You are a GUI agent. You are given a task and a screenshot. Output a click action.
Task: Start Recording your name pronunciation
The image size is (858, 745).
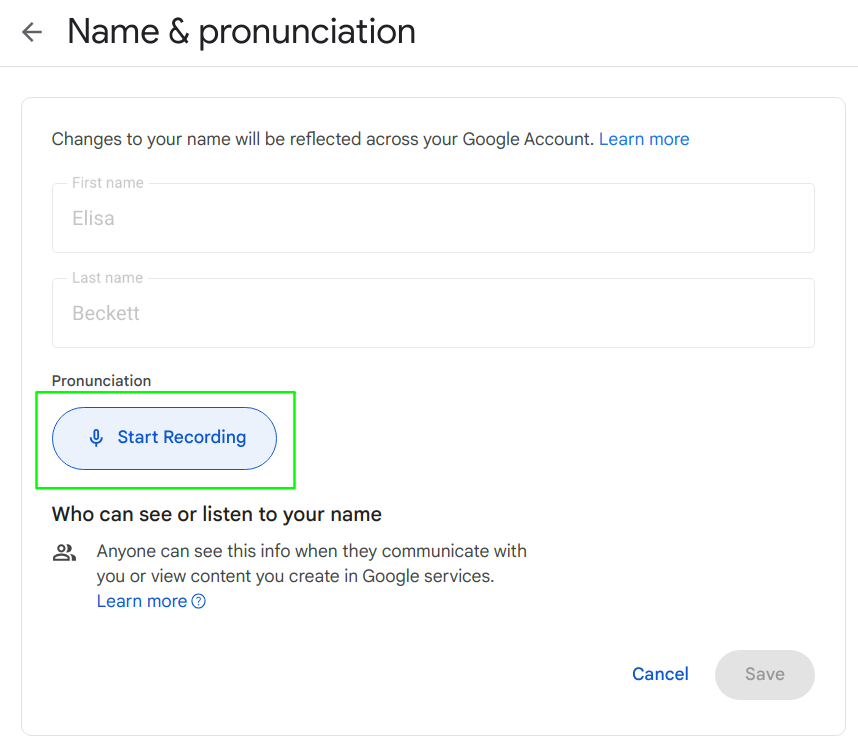[x=164, y=438]
